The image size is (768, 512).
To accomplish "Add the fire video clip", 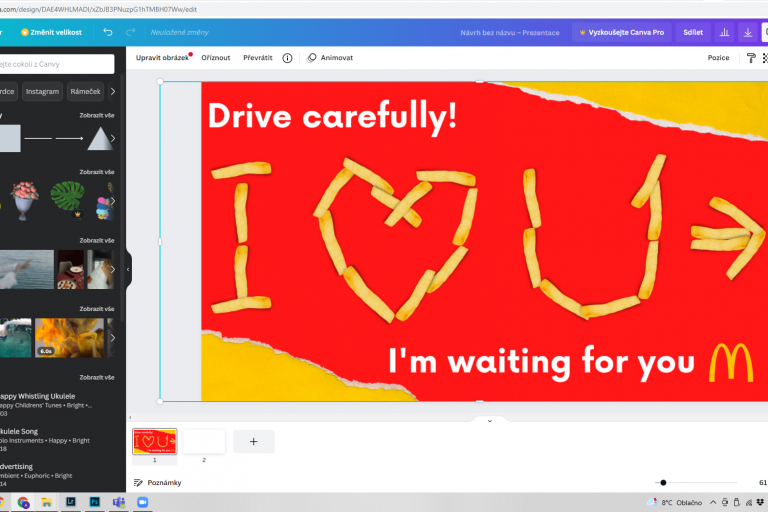I will pyautogui.click(x=69, y=338).
